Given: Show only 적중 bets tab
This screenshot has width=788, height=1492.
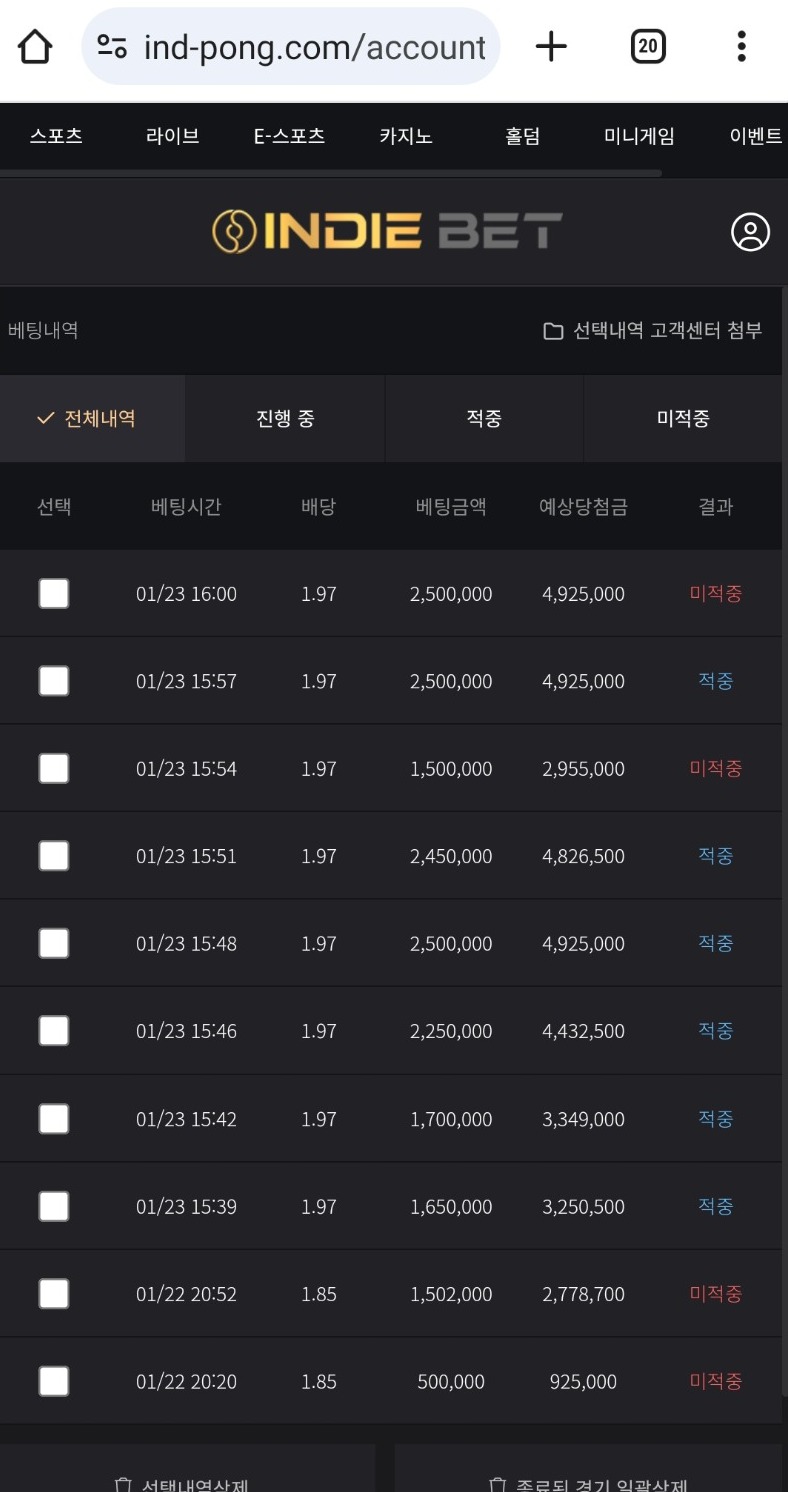Looking at the screenshot, I should [x=484, y=419].
